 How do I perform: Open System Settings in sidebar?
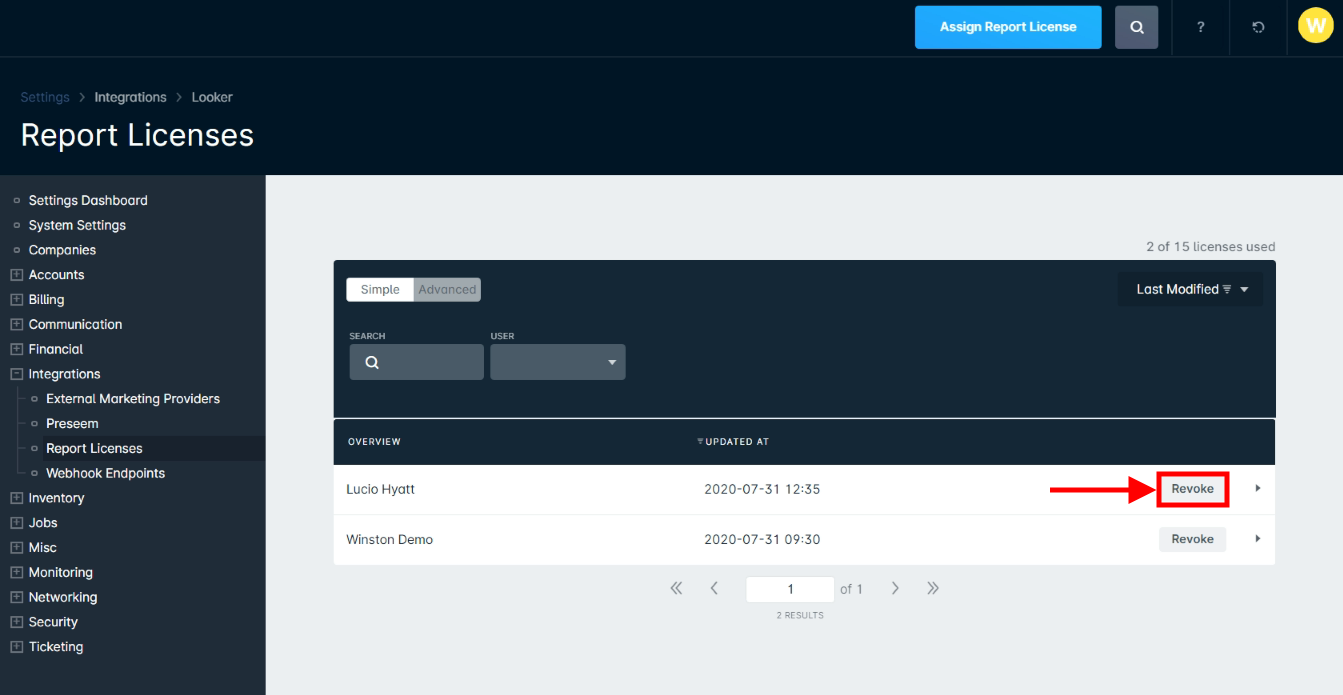pyautogui.click(x=77, y=226)
